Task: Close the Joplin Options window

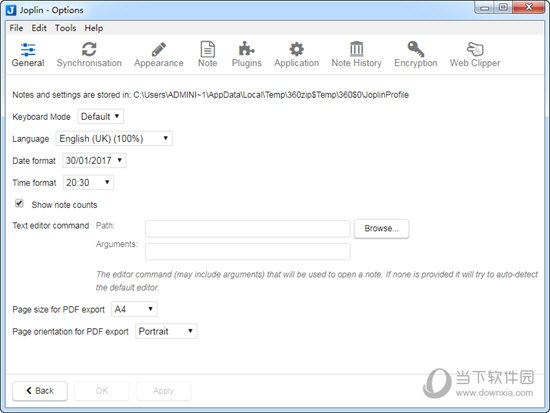Action: (x=529, y=8)
